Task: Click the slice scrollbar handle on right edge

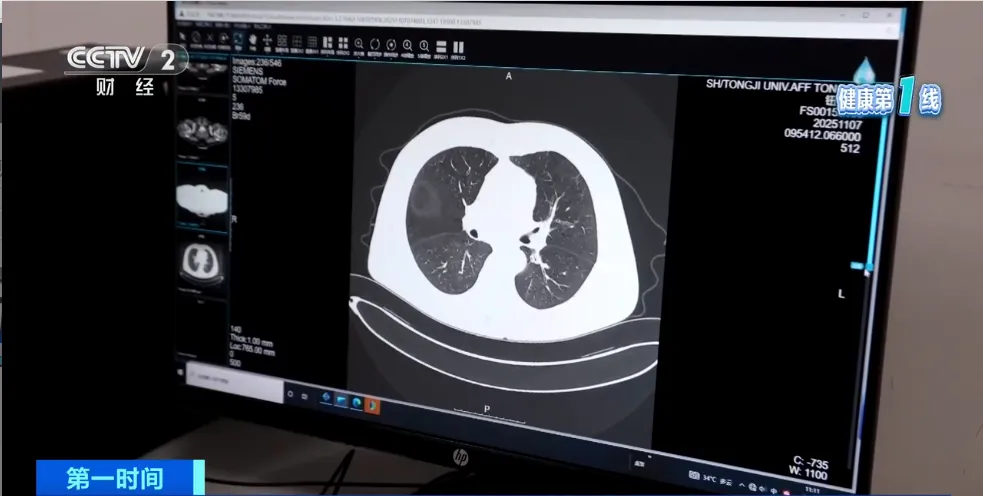Action: [x=858, y=266]
